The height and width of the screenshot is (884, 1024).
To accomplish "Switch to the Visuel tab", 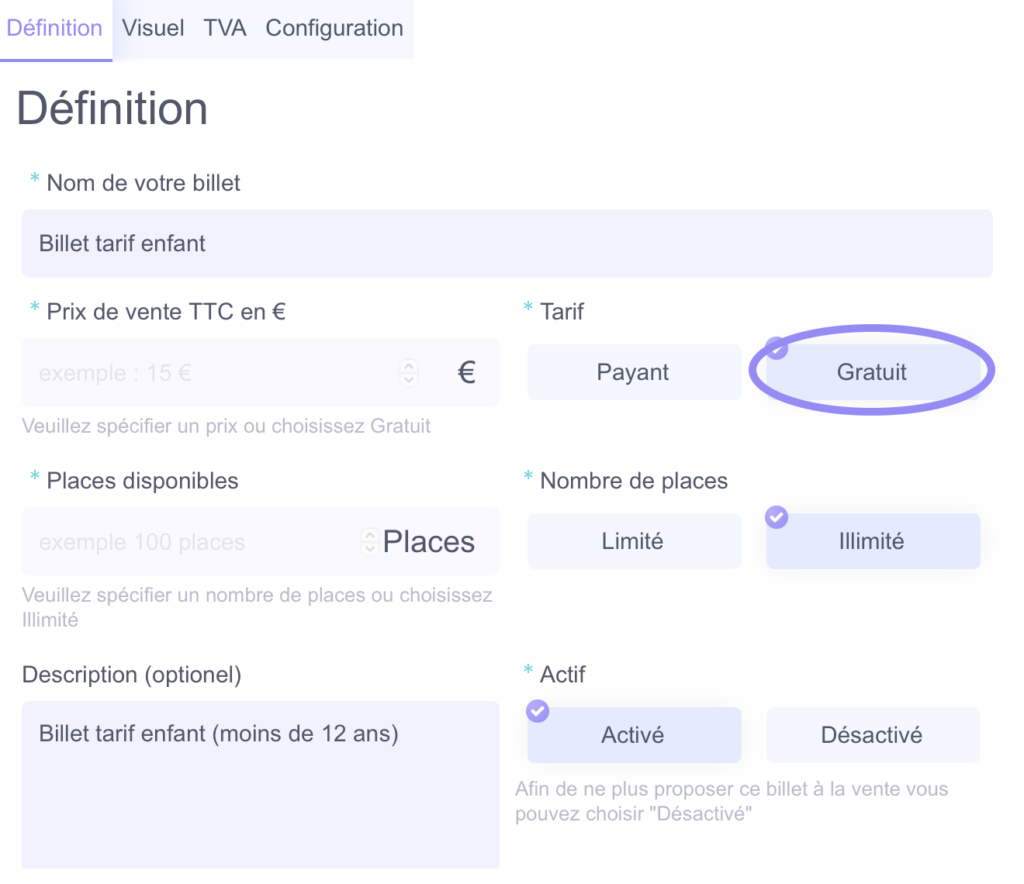I will 153,29.
